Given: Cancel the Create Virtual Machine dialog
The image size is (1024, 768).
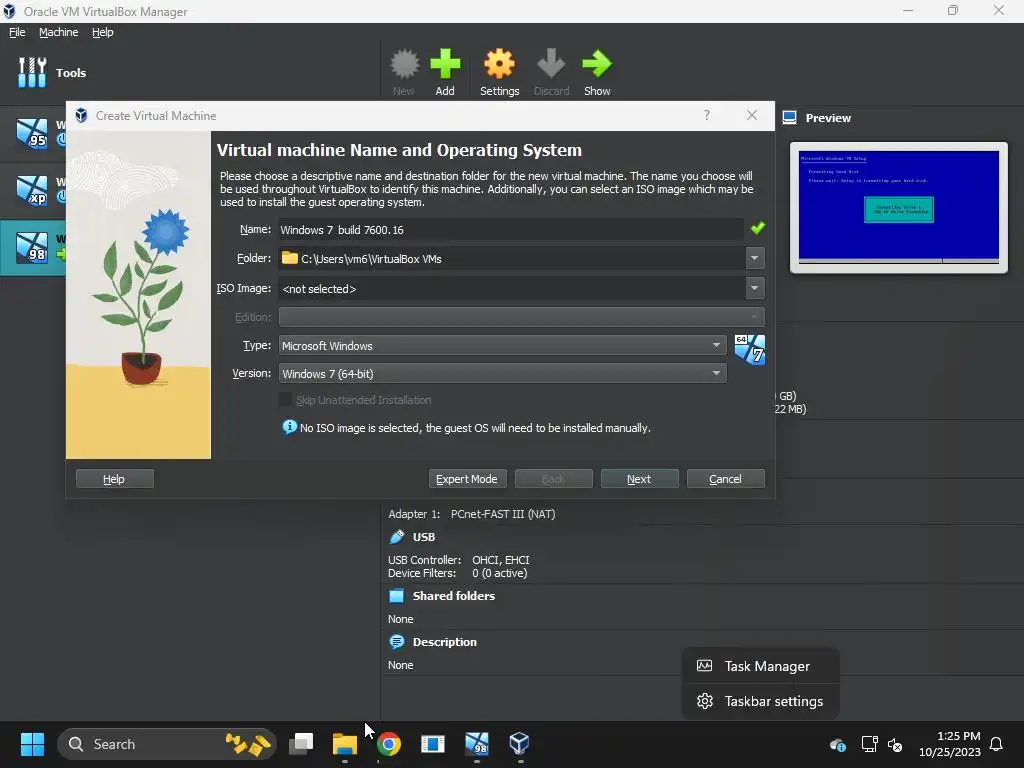Looking at the screenshot, I should pos(726,479).
